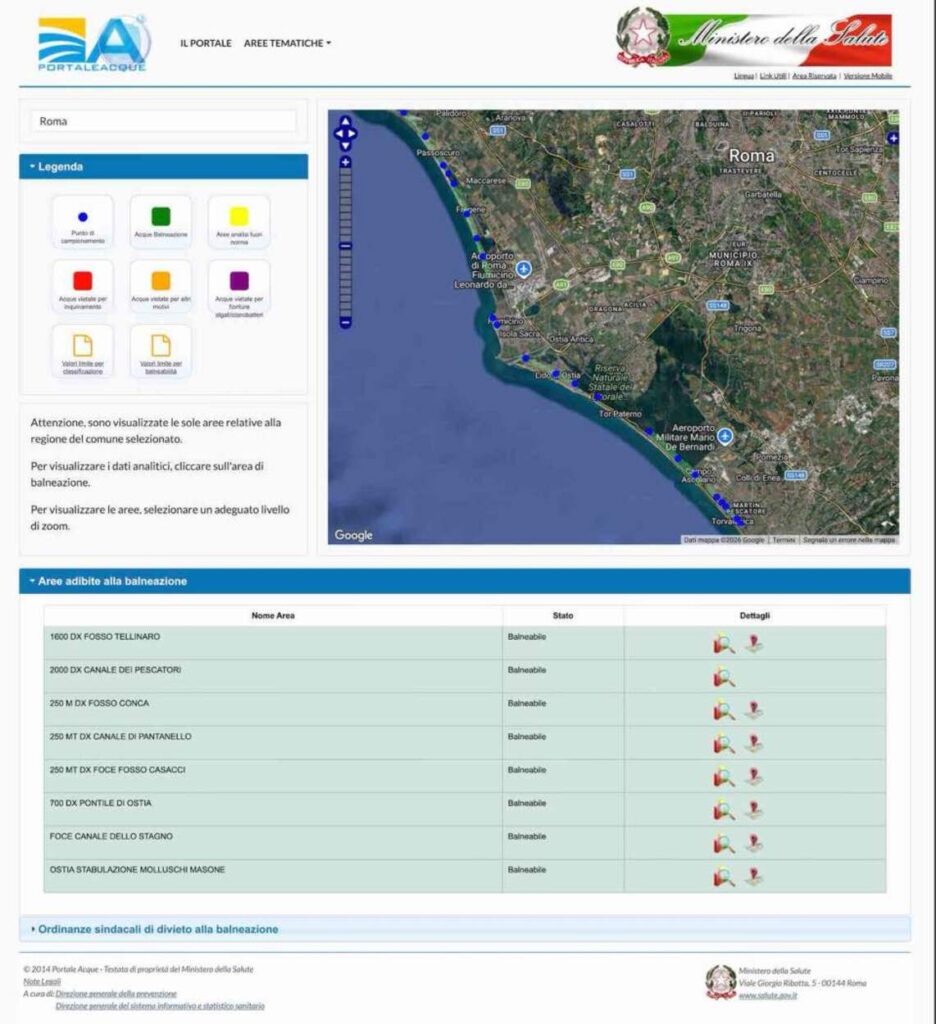The width and height of the screenshot is (936, 1024).
Task: Click the green Acque Balneazione swatch
Action: point(161,216)
